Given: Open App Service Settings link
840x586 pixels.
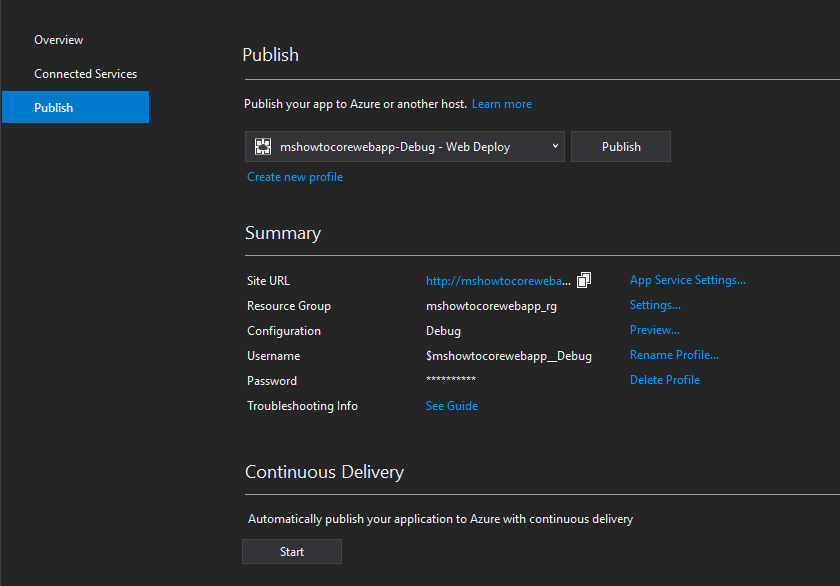Looking at the screenshot, I should click(x=688, y=280).
